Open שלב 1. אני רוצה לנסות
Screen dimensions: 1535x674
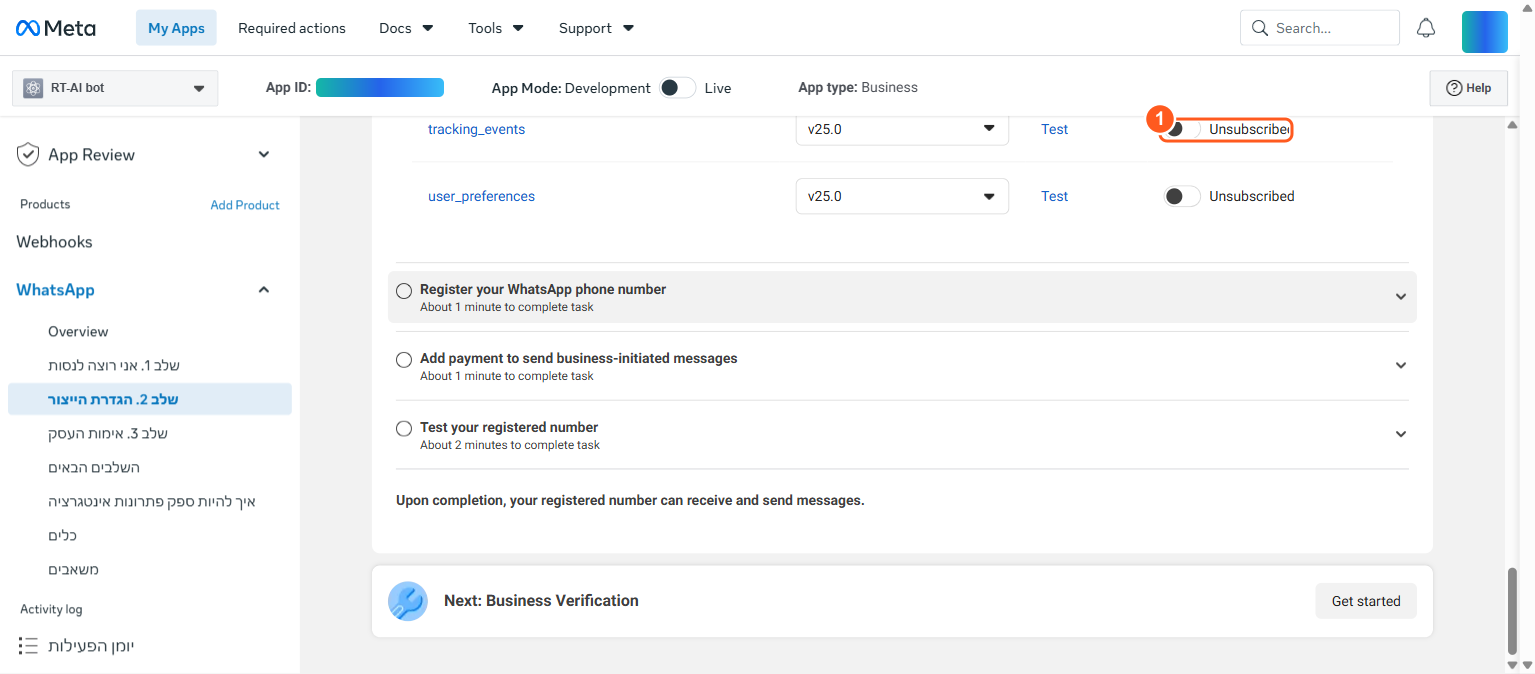pyautogui.click(x=114, y=366)
